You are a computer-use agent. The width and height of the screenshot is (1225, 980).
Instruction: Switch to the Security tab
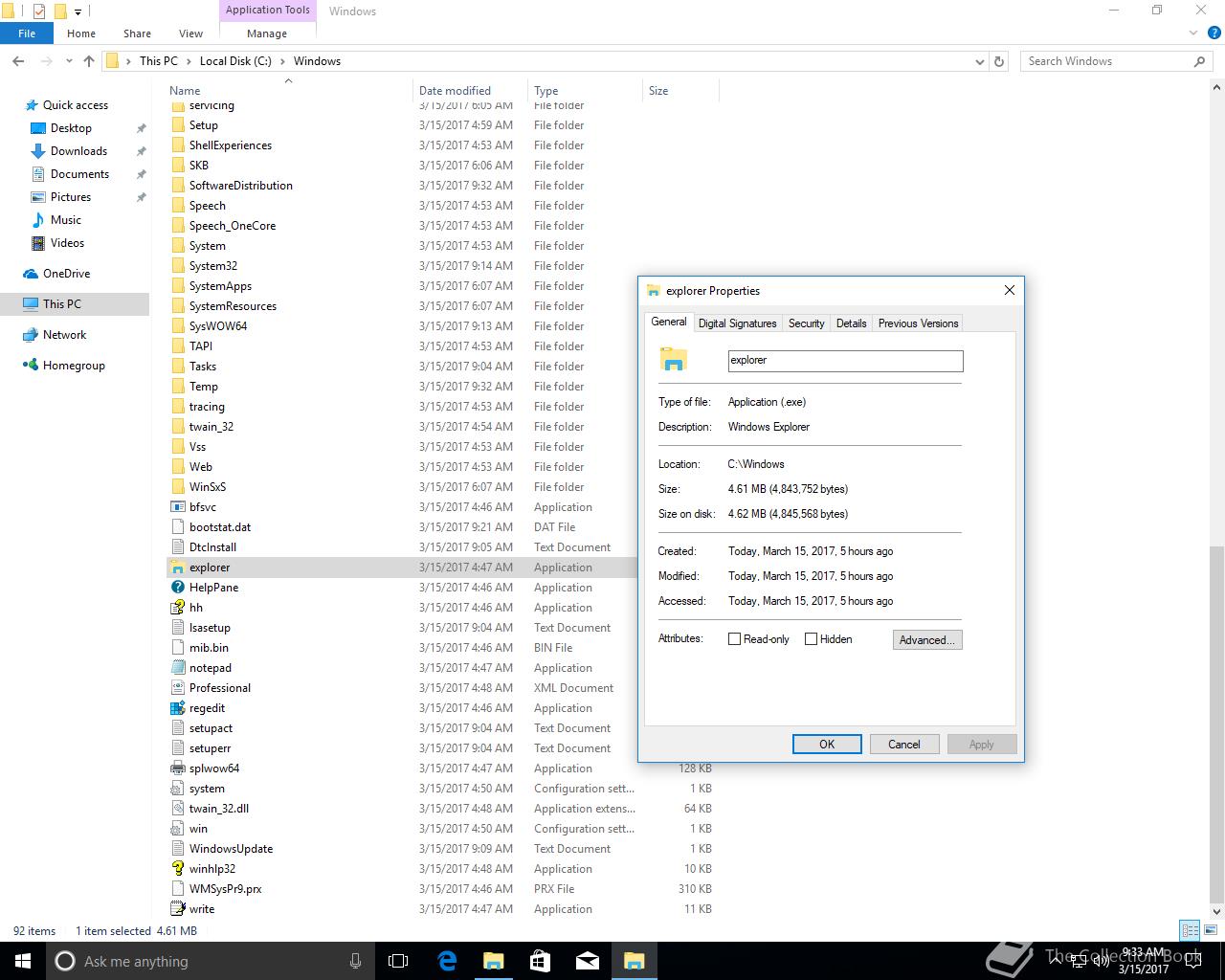(x=807, y=323)
